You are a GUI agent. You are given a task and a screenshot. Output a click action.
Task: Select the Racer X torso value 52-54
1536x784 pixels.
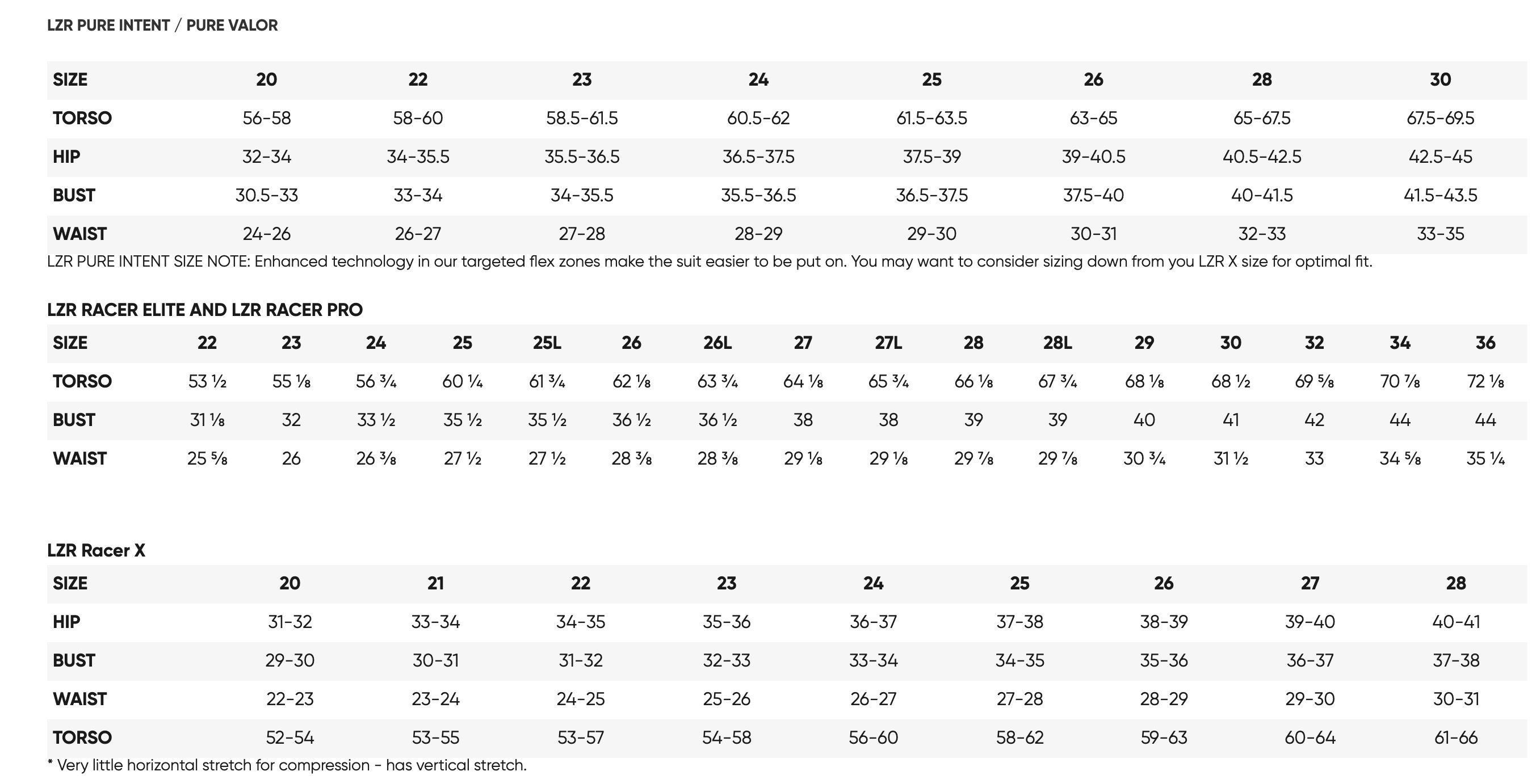pos(290,737)
